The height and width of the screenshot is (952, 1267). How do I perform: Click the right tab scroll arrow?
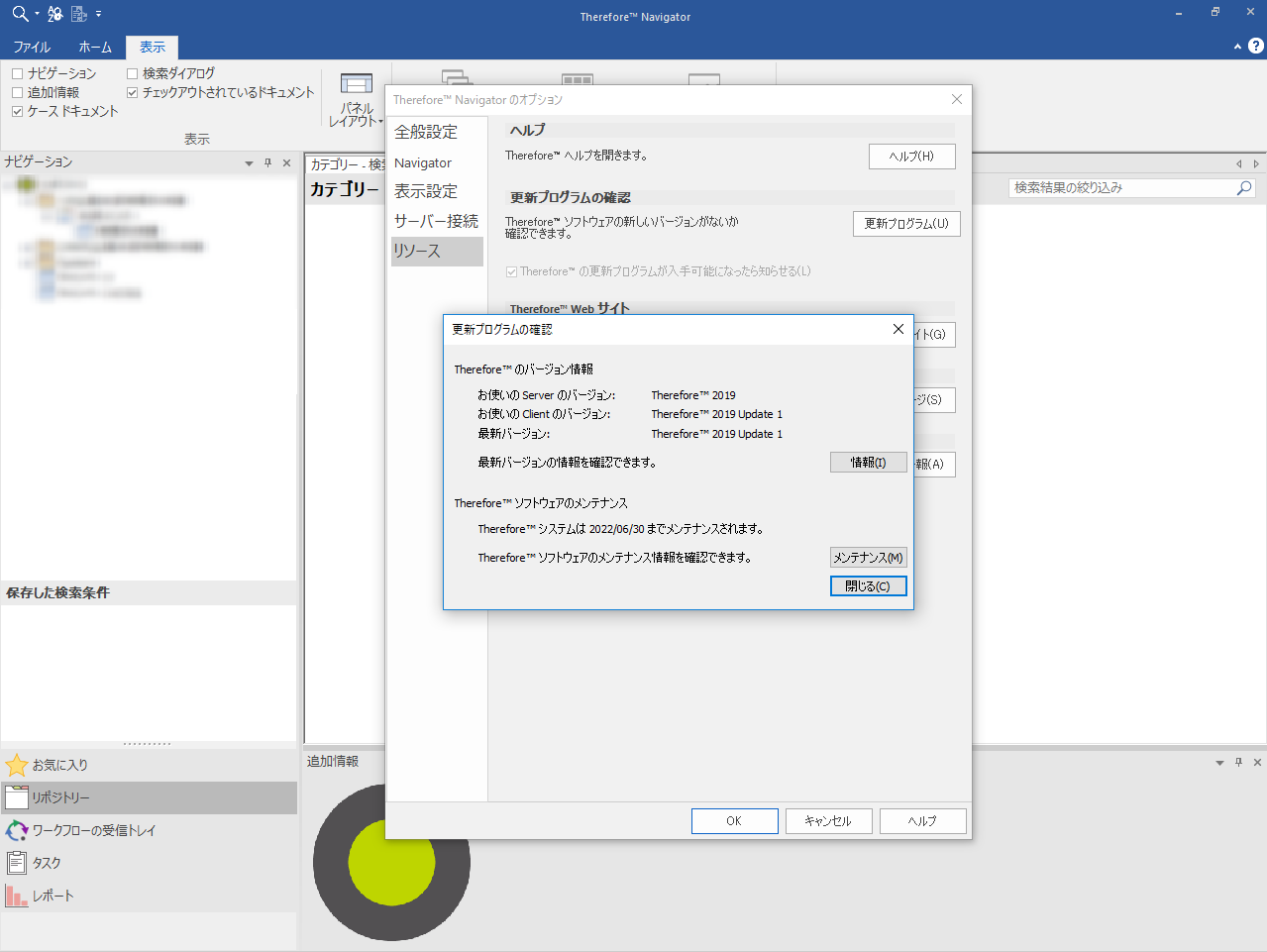(1256, 163)
